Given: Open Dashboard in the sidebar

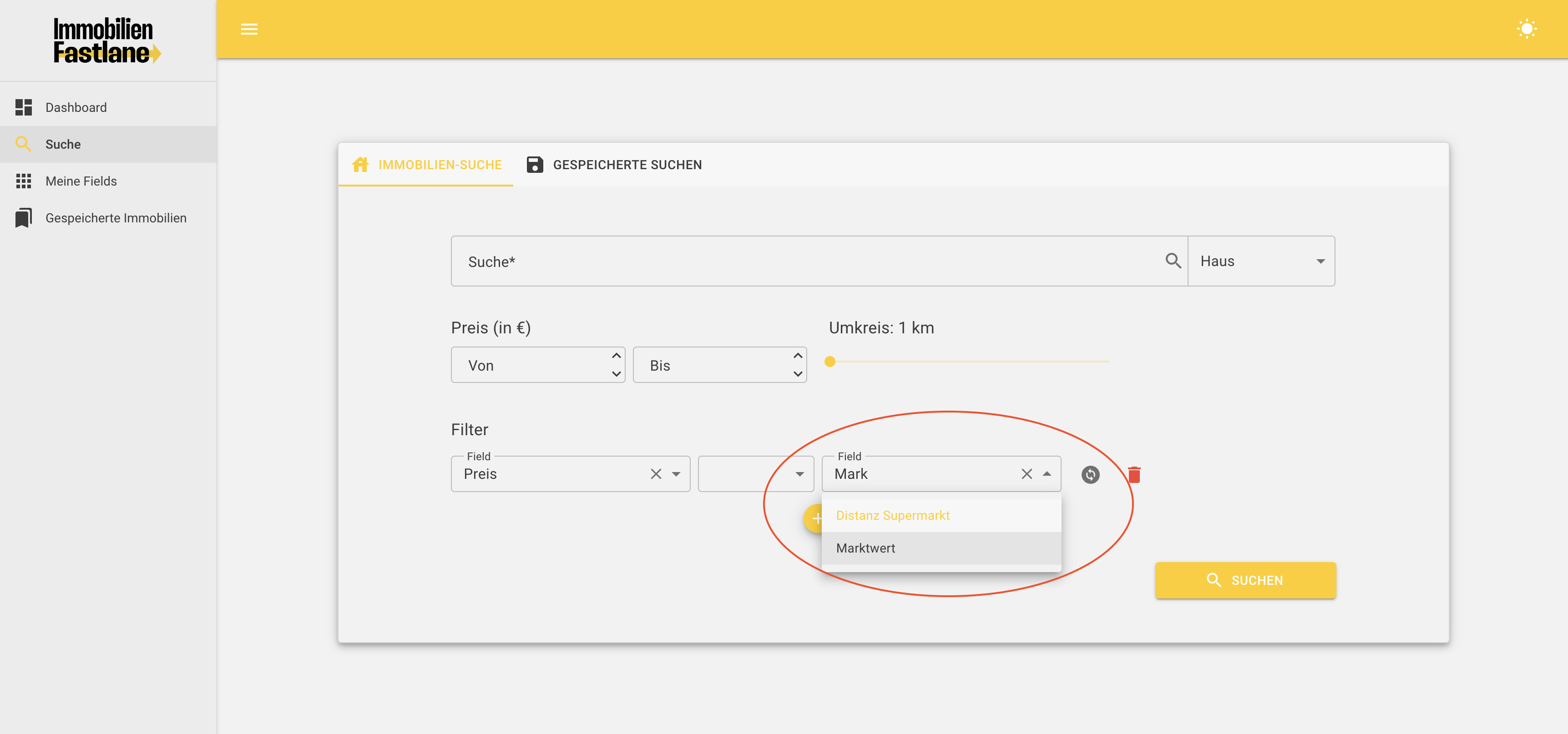Looking at the screenshot, I should tap(76, 108).
